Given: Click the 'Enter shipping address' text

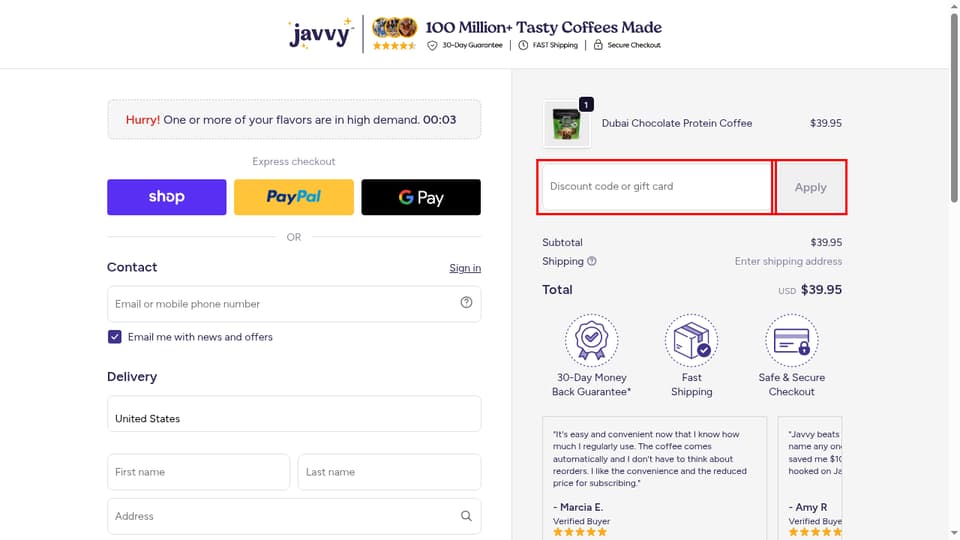Looking at the screenshot, I should click(789, 261).
